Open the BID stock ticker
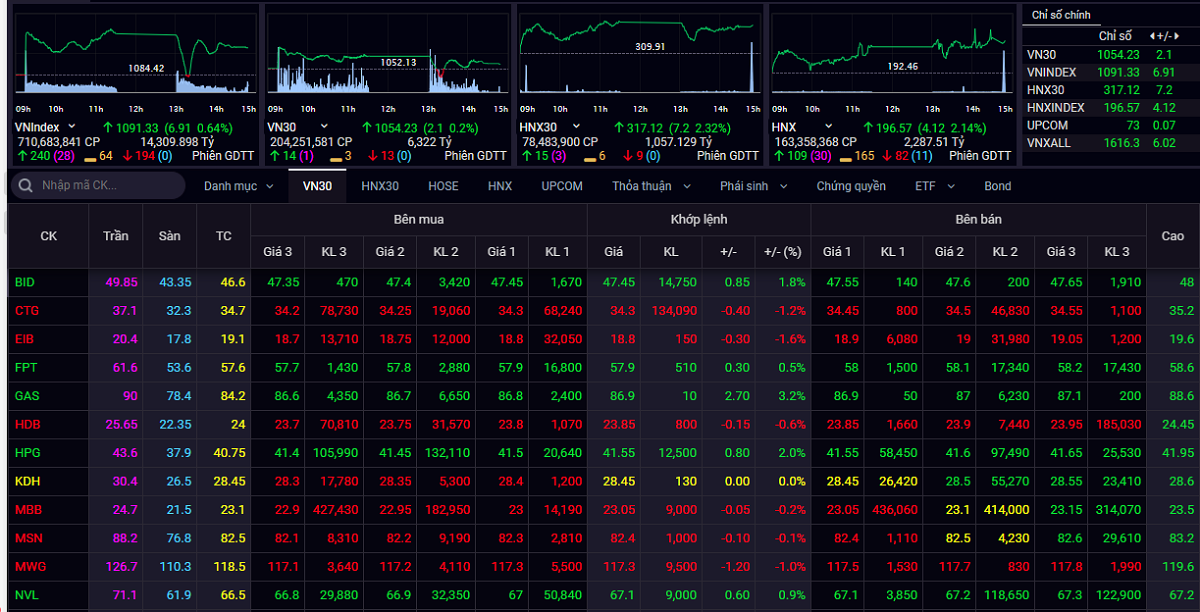Viewport: 1200px width, 612px height. pyautogui.click(x=25, y=283)
